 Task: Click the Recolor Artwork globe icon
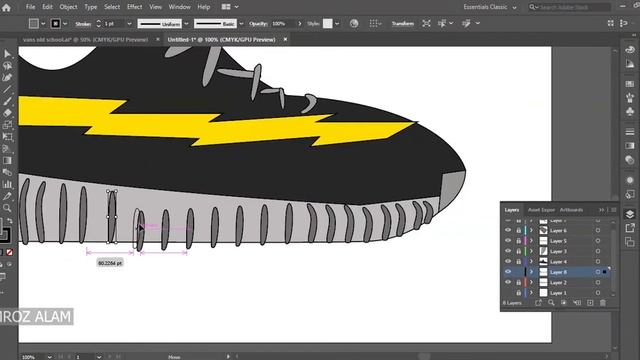point(354,23)
